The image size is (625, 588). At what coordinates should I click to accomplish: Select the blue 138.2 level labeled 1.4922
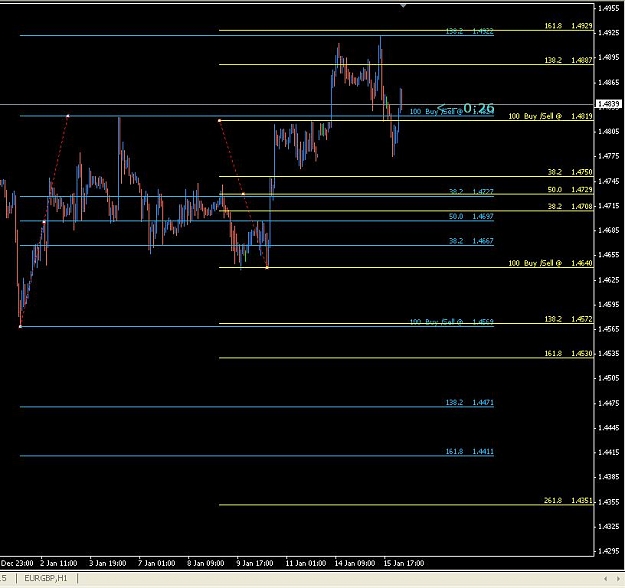click(x=470, y=31)
